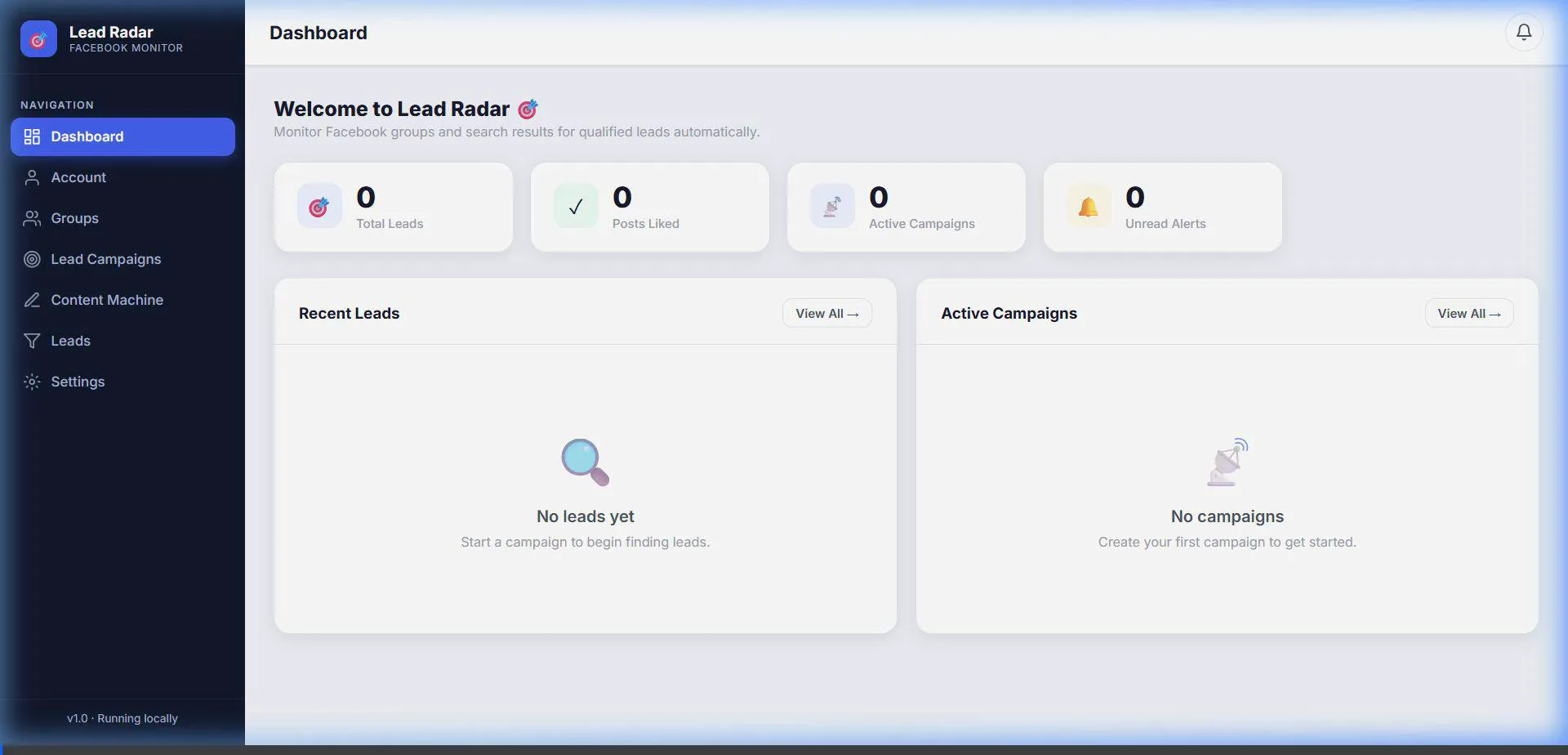Open Settings from sidebar

122,382
